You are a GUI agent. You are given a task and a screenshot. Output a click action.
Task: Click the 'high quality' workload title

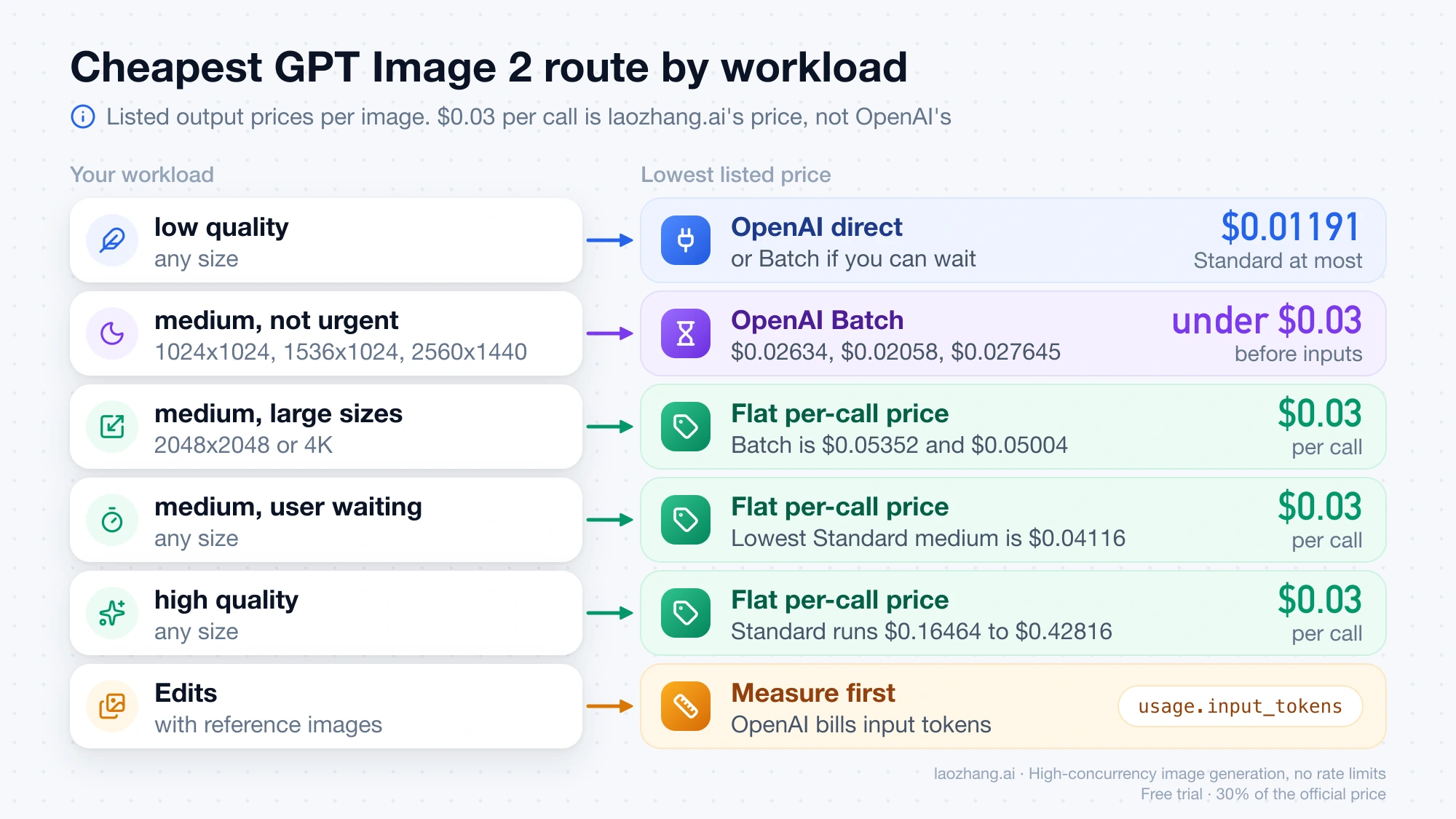pos(226,601)
